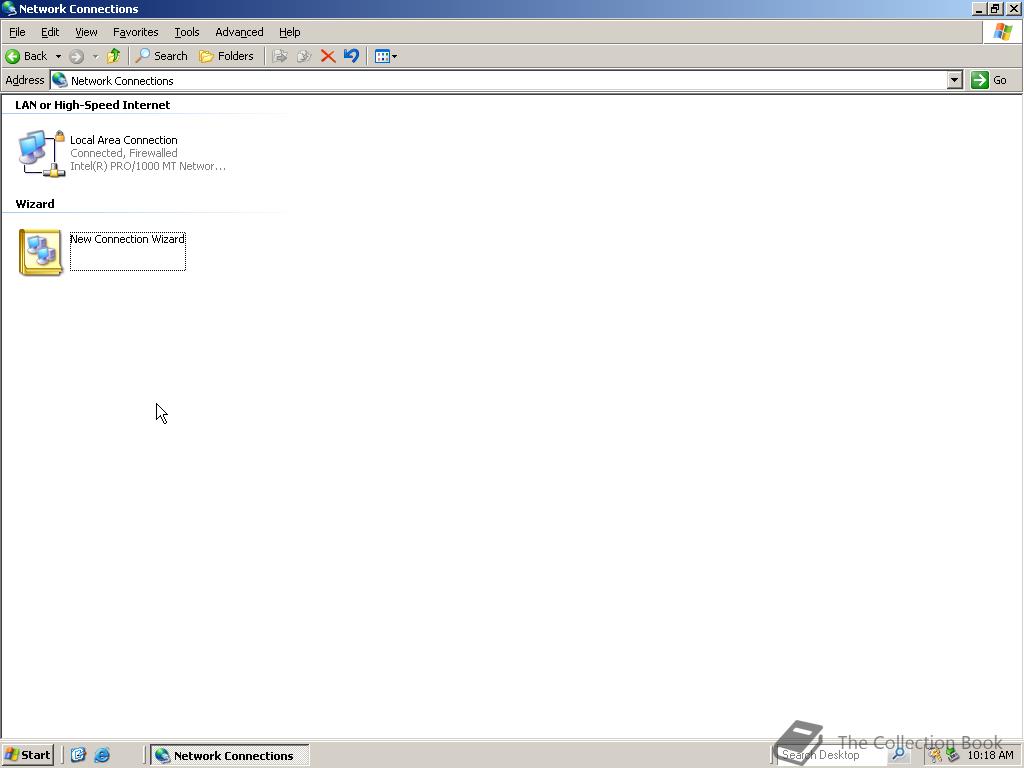Open the File menu
The image size is (1024, 768).
pyautogui.click(x=17, y=32)
